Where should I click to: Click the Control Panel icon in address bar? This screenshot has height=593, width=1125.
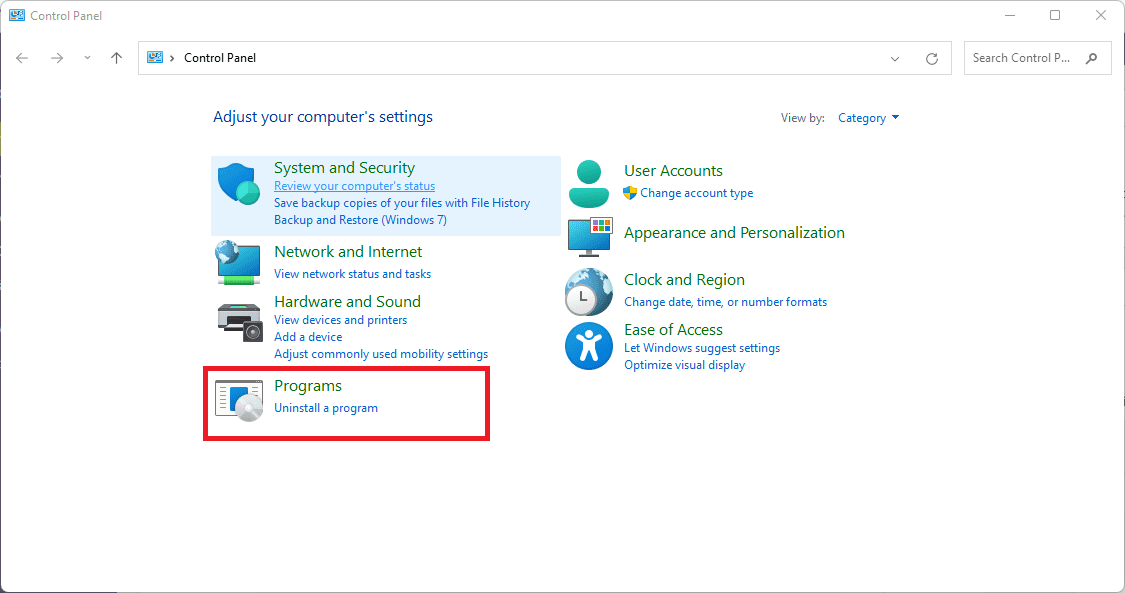point(155,57)
